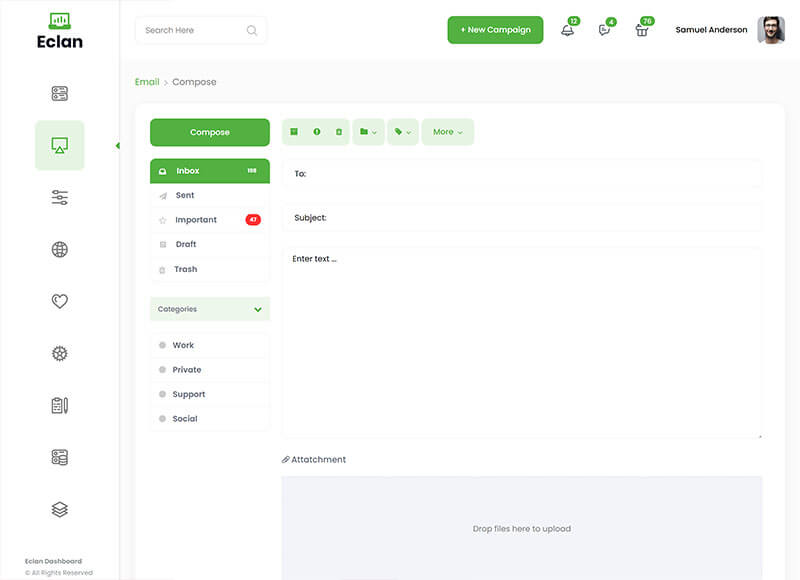Image resolution: width=800 pixels, height=580 pixels.
Task: Collapse the Categories section
Action: coord(257,310)
